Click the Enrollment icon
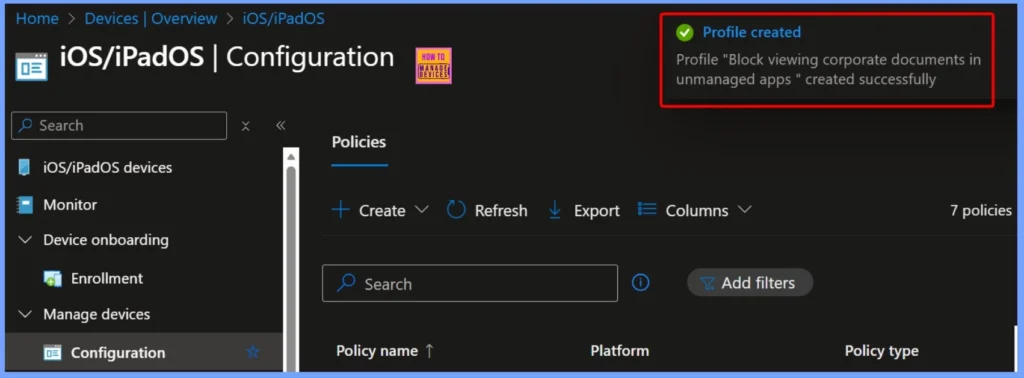 [52, 279]
